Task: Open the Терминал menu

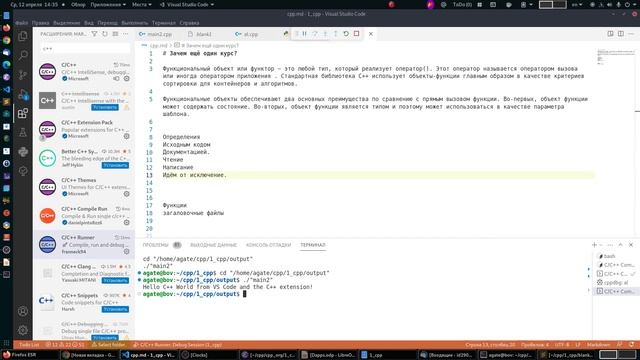Action: (164, 23)
